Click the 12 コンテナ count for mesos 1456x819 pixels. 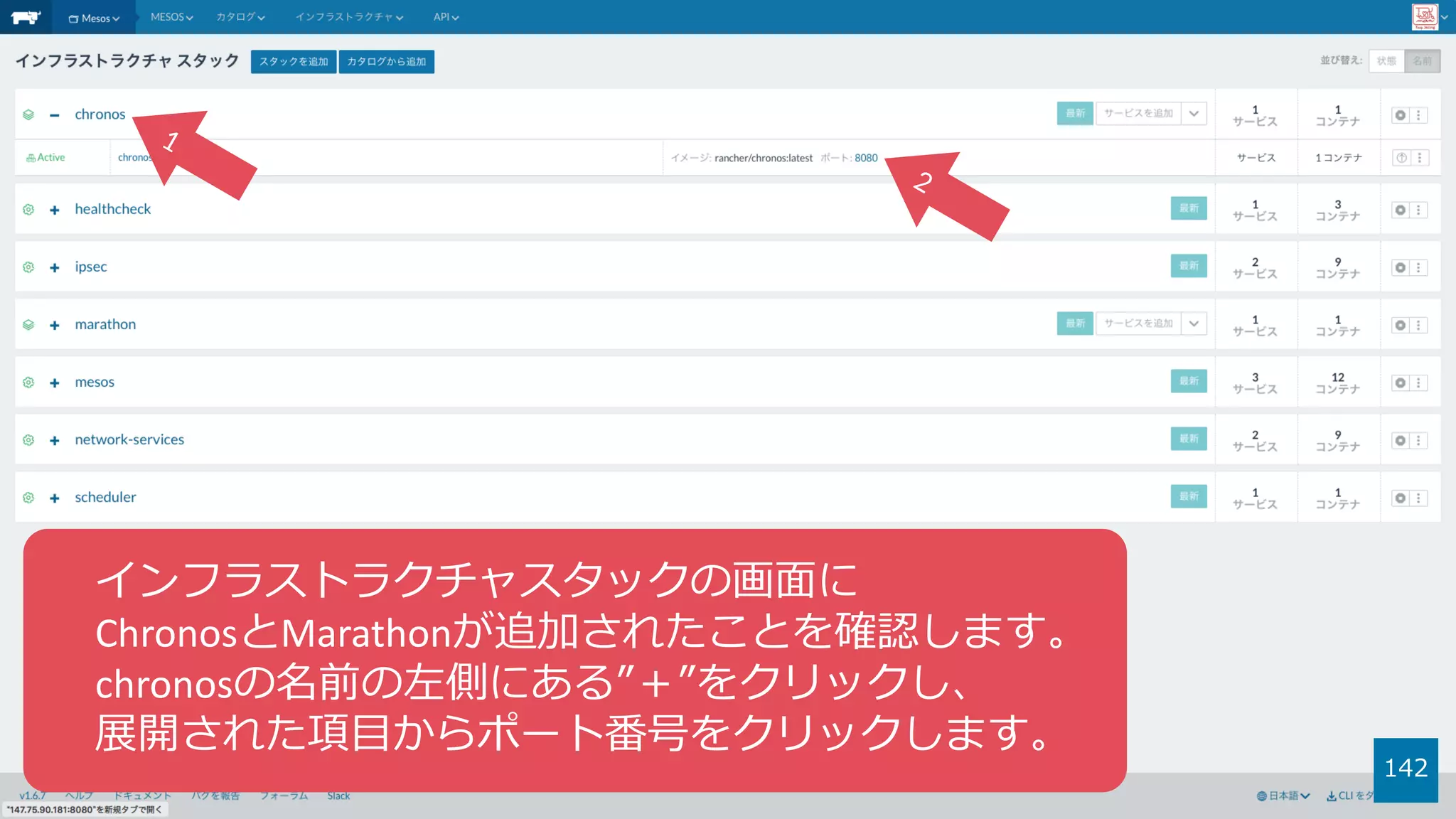coord(1338,383)
